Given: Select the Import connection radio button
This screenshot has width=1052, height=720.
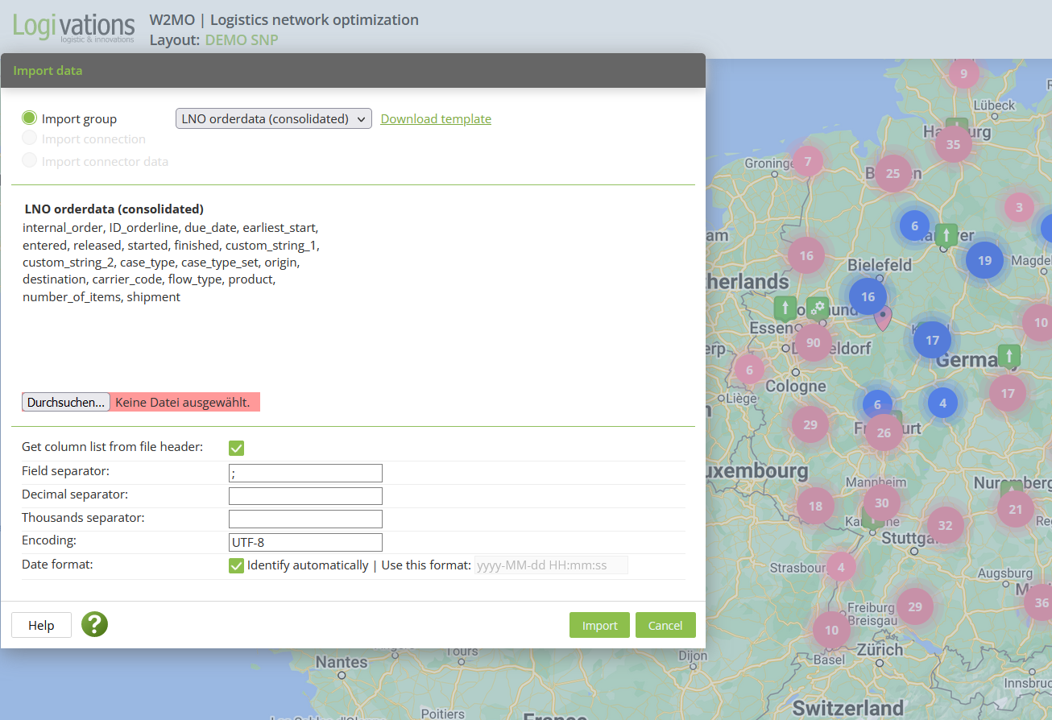Looking at the screenshot, I should (x=29, y=138).
